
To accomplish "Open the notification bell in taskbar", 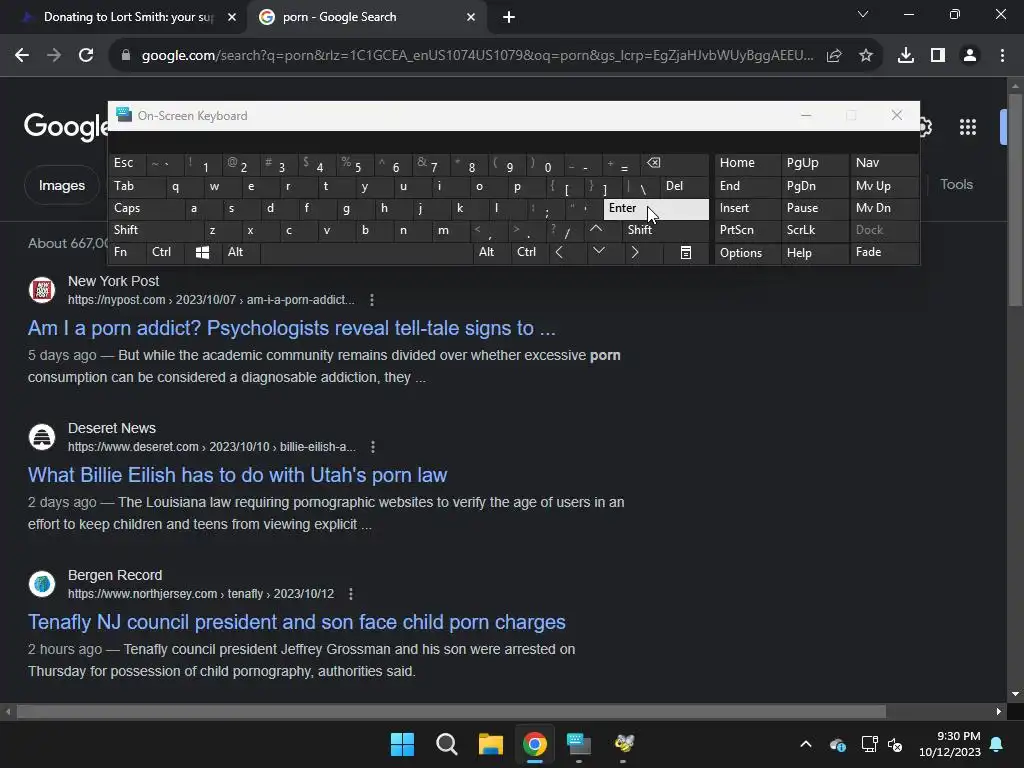I will coord(996,744).
